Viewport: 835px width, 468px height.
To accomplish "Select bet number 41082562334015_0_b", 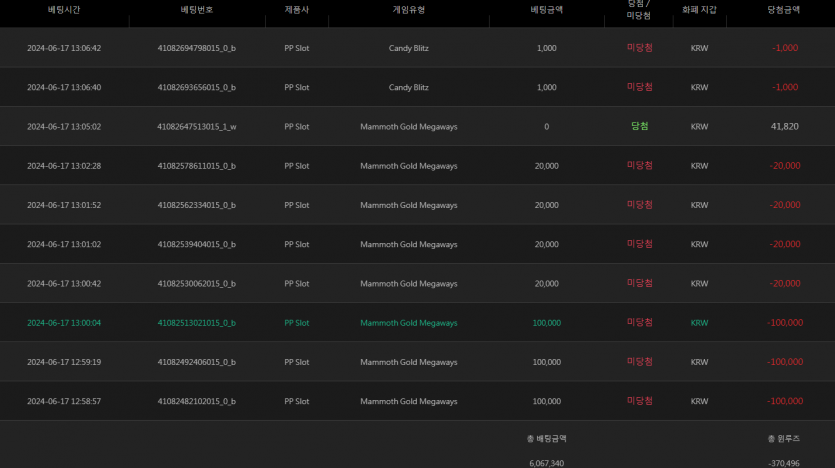I will click(x=197, y=205).
